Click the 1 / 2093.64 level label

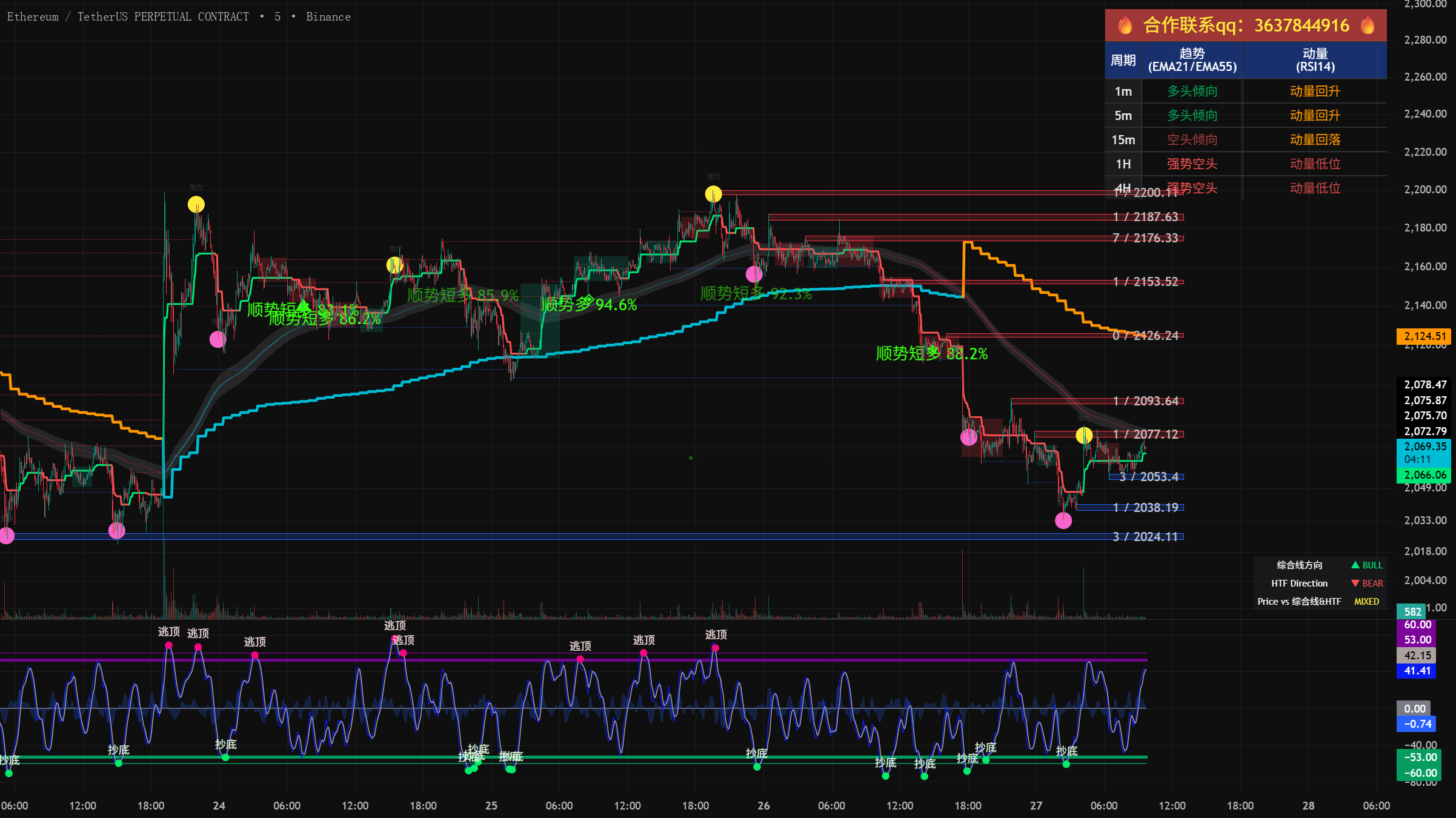(x=1146, y=401)
